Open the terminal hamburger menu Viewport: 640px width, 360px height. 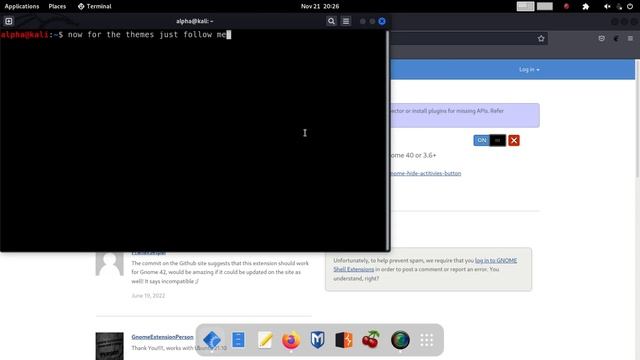(x=346, y=21)
